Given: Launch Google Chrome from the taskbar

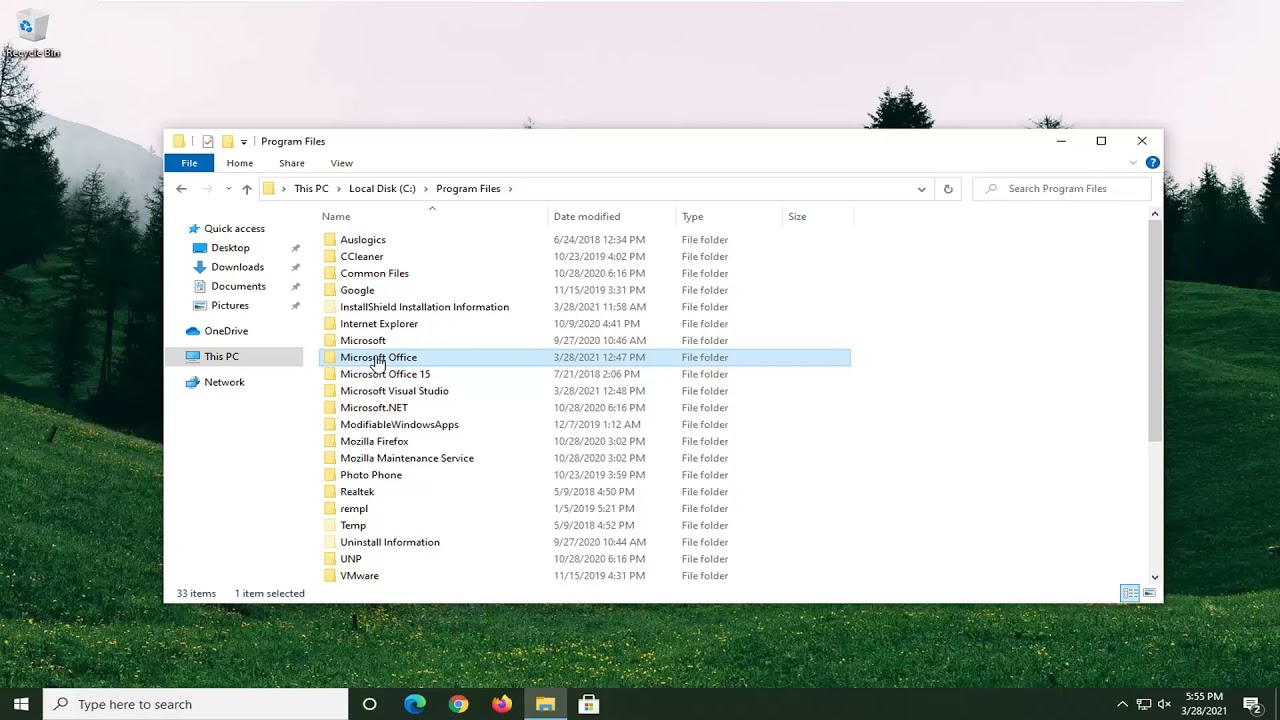Looking at the screenshot, I should pyautogui.click(x=458, y=704).
